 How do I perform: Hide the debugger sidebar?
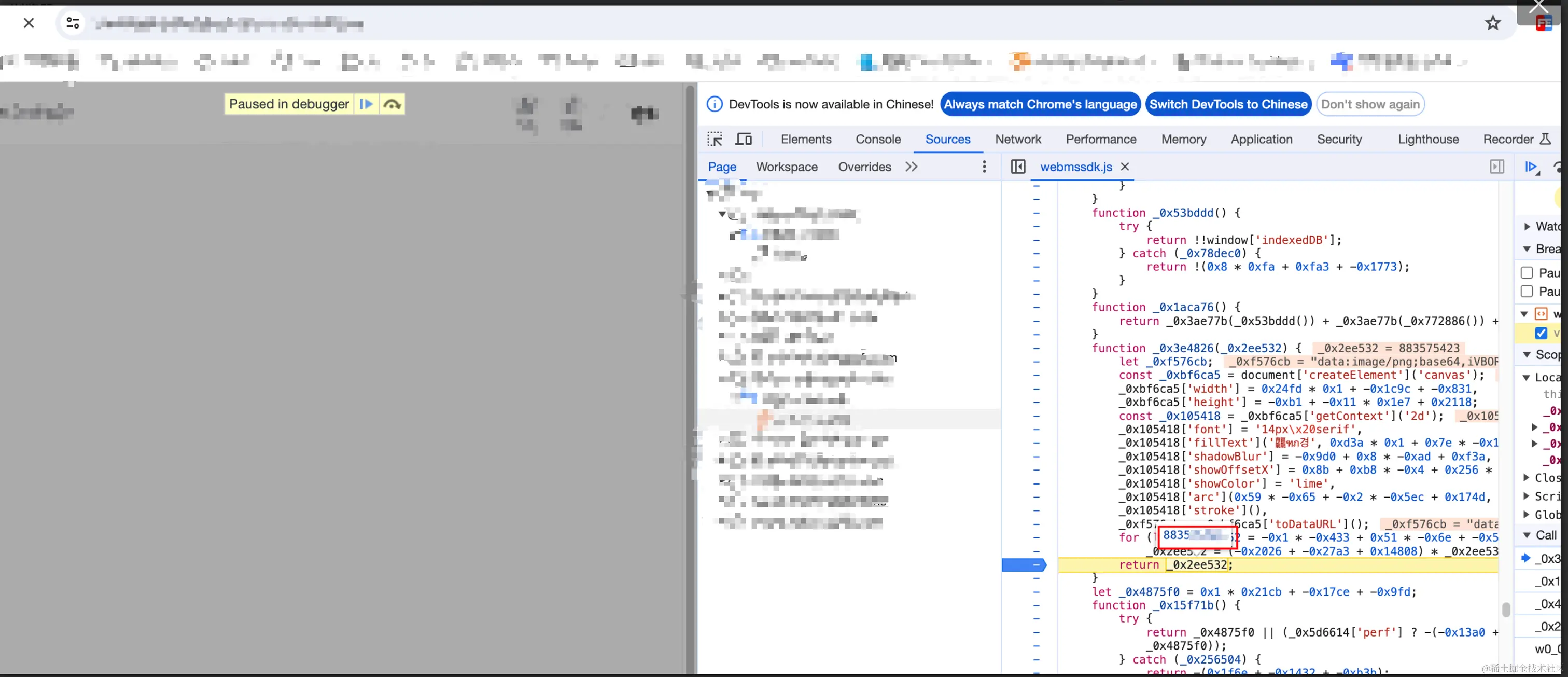pos(1497,167)
